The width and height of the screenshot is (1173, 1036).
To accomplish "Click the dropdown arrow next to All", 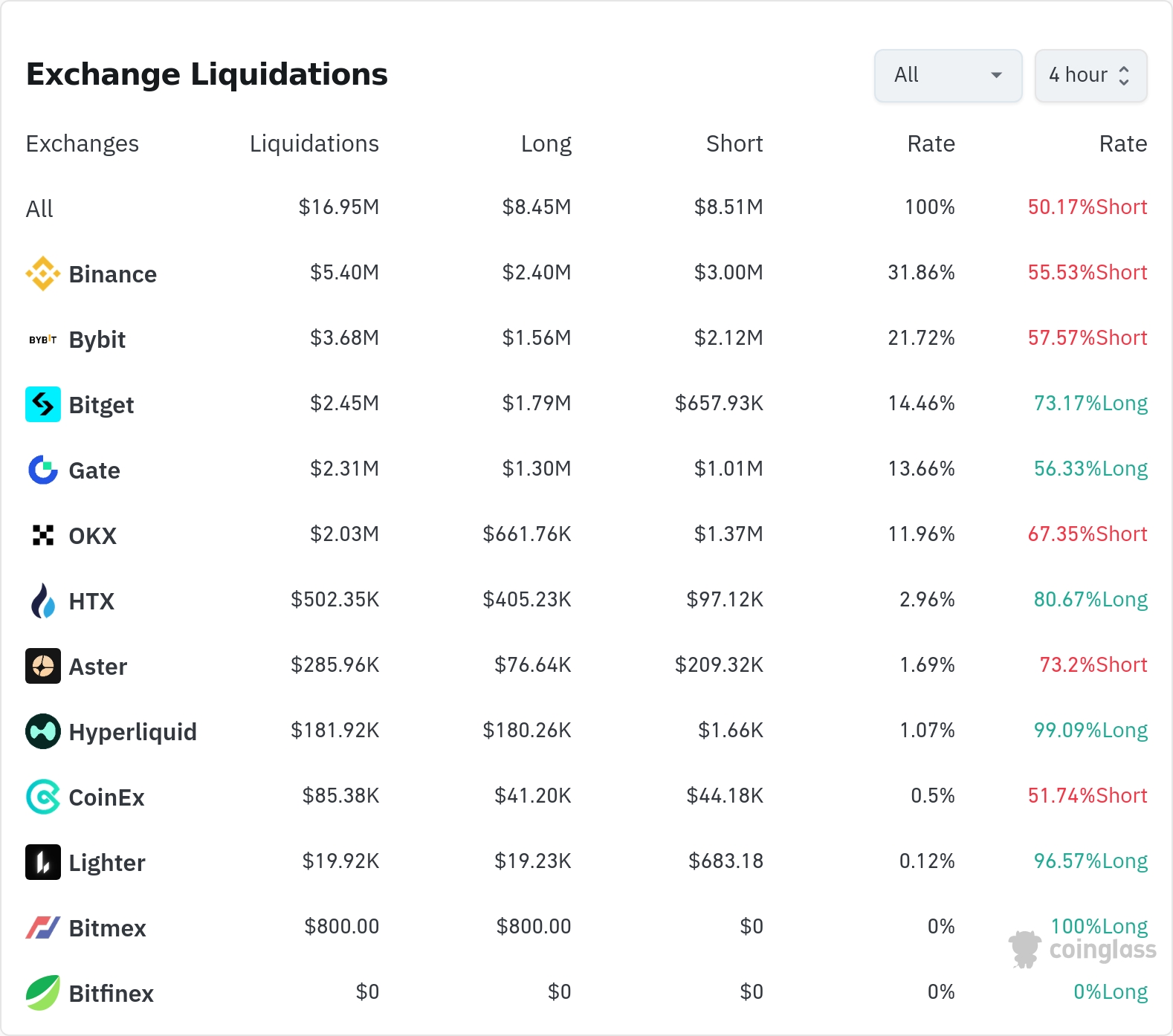I will coord(997,75).
